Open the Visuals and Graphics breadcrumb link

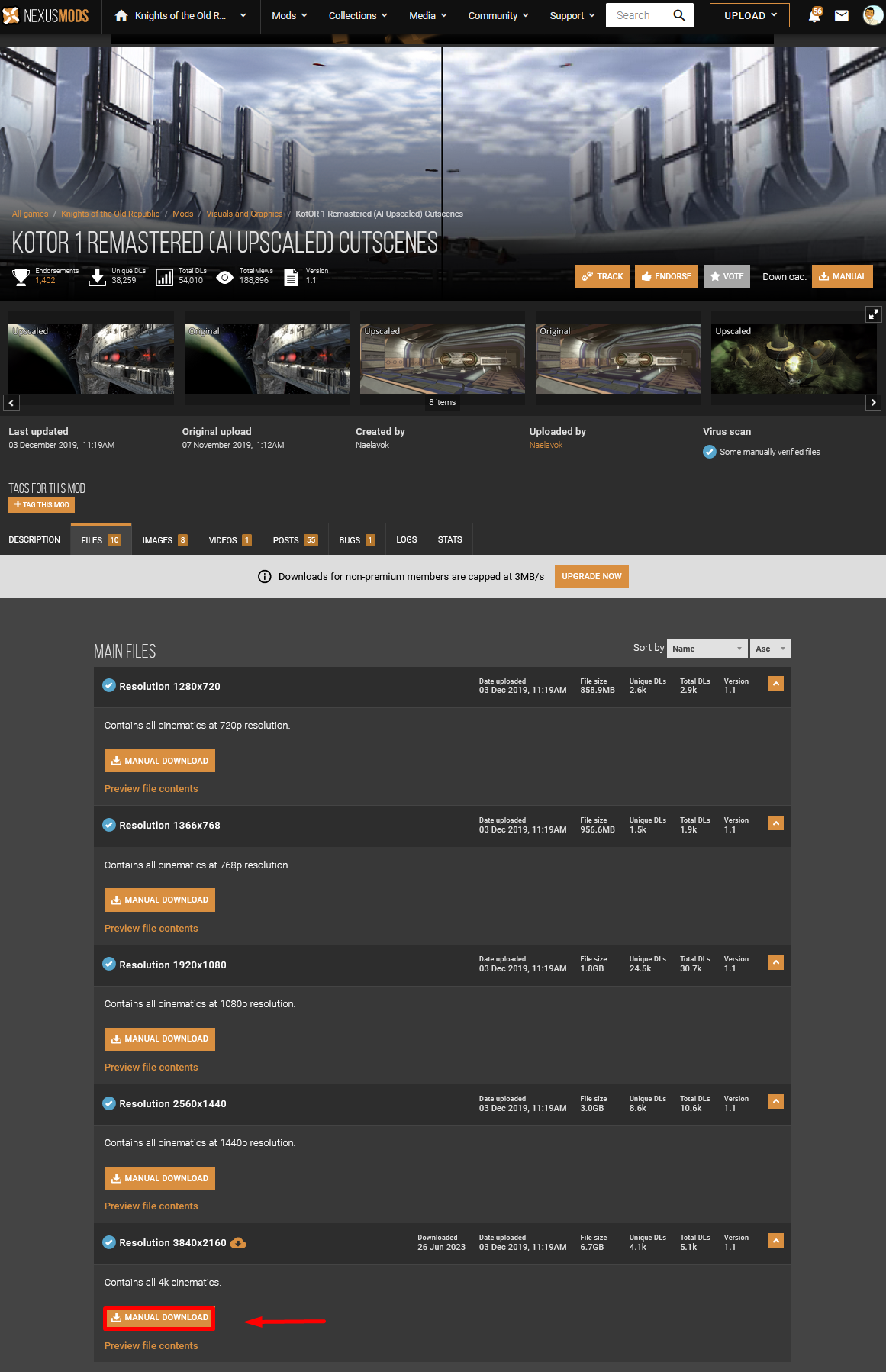tap(244, 214)
